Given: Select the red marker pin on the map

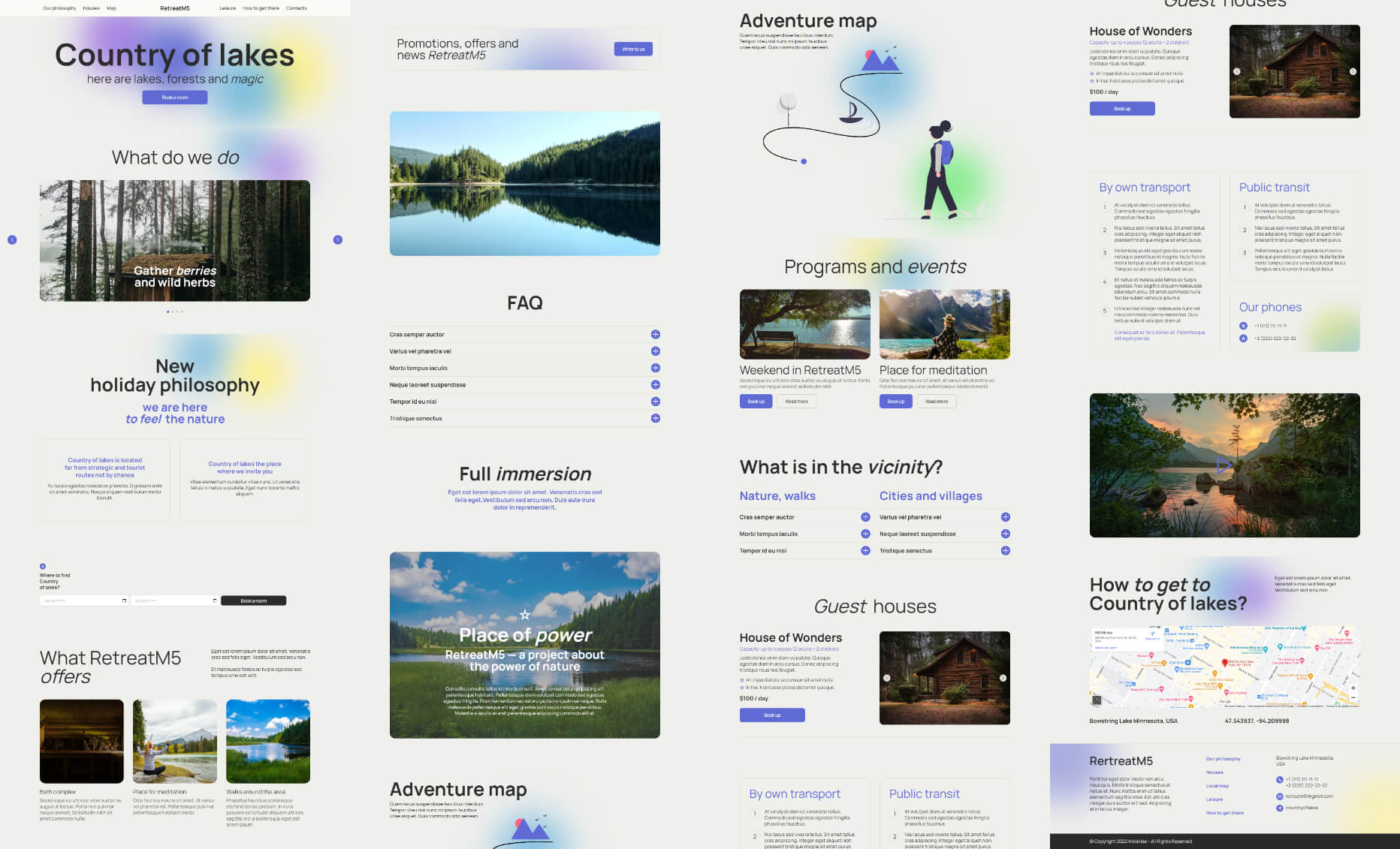Looking at the screenshot, I should point(1225,664).
